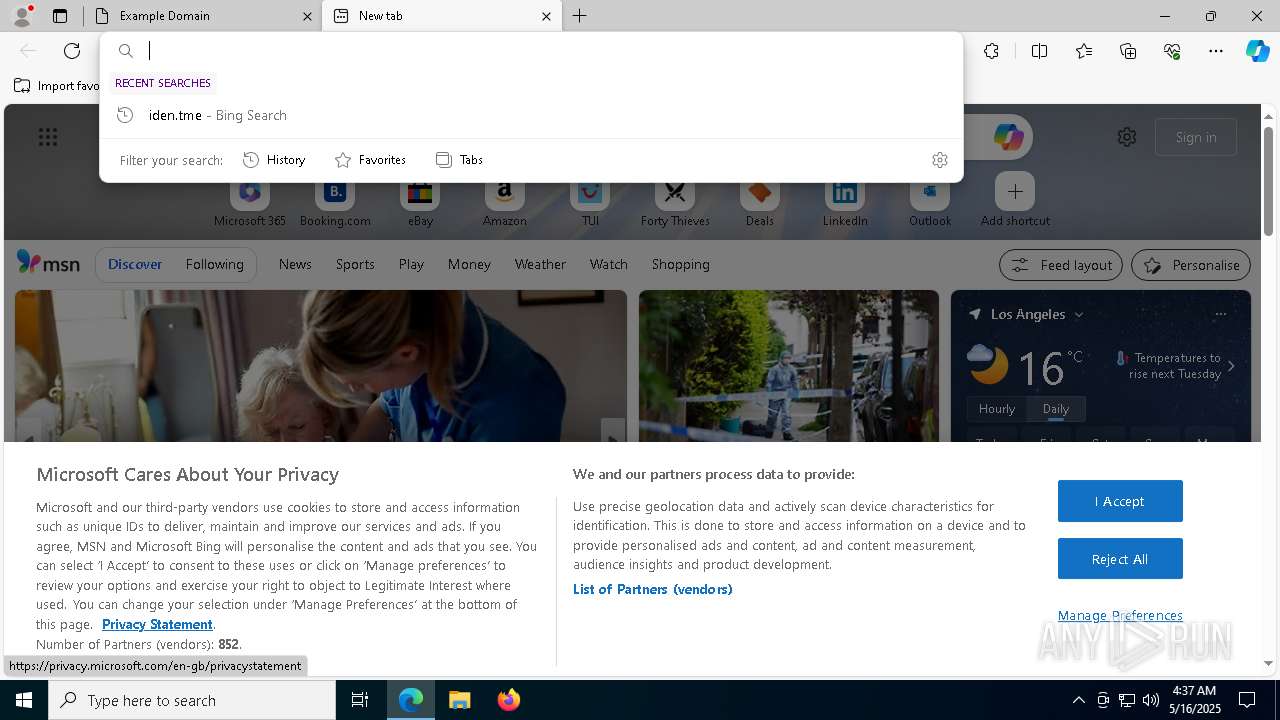Screen dimensions: 1280x720
Task: Open Feed layout options
Action: [1061, 265]
